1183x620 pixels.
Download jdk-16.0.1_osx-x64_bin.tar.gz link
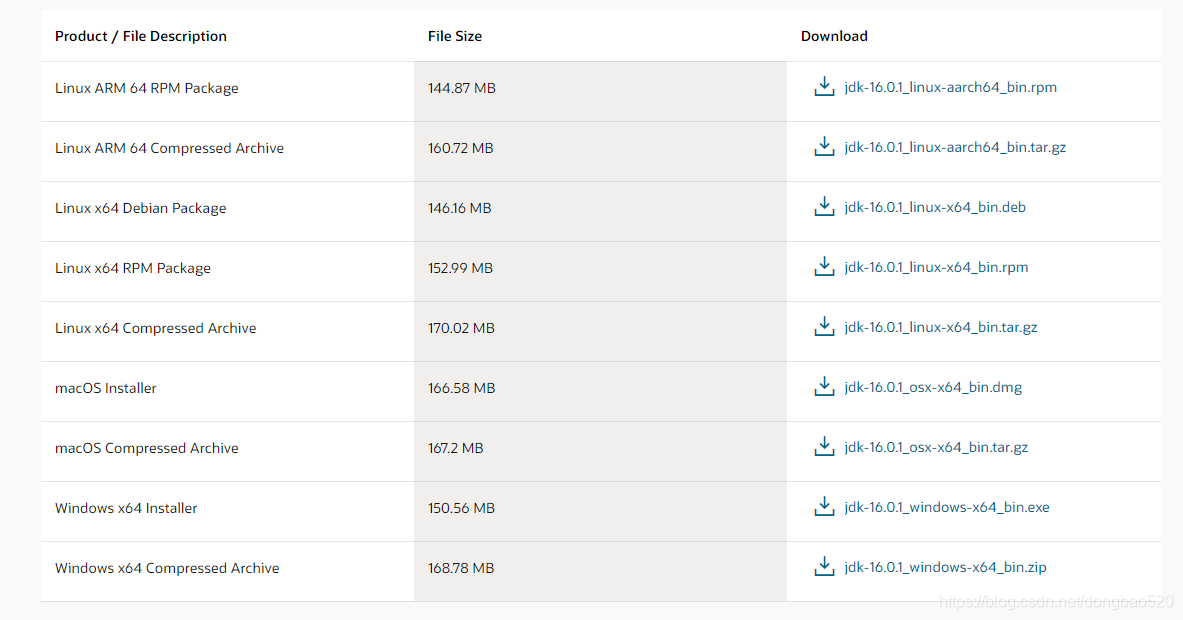coord(936,447)
